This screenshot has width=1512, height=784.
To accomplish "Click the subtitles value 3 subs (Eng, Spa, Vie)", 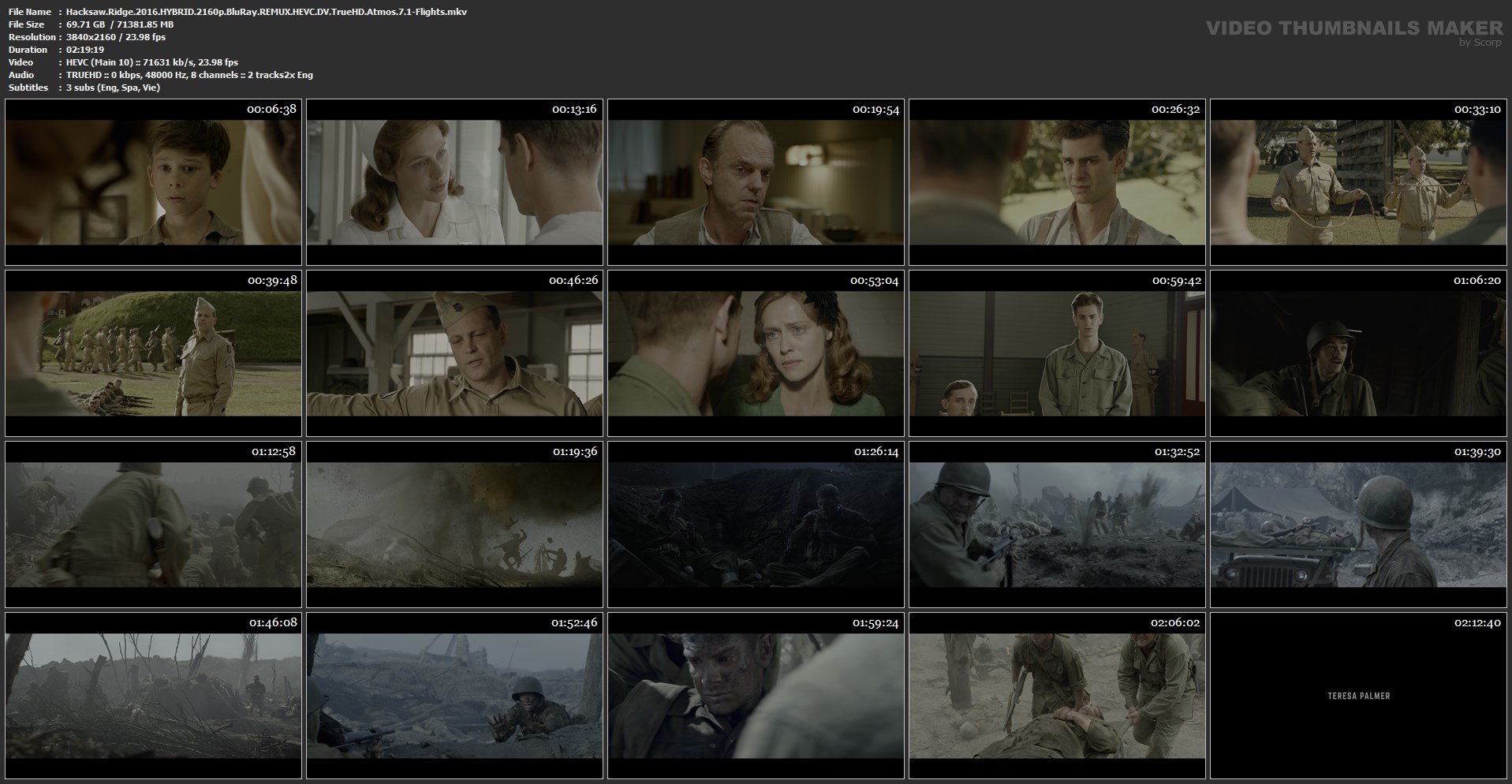I will pyautogui.click(x=113, y=88).
